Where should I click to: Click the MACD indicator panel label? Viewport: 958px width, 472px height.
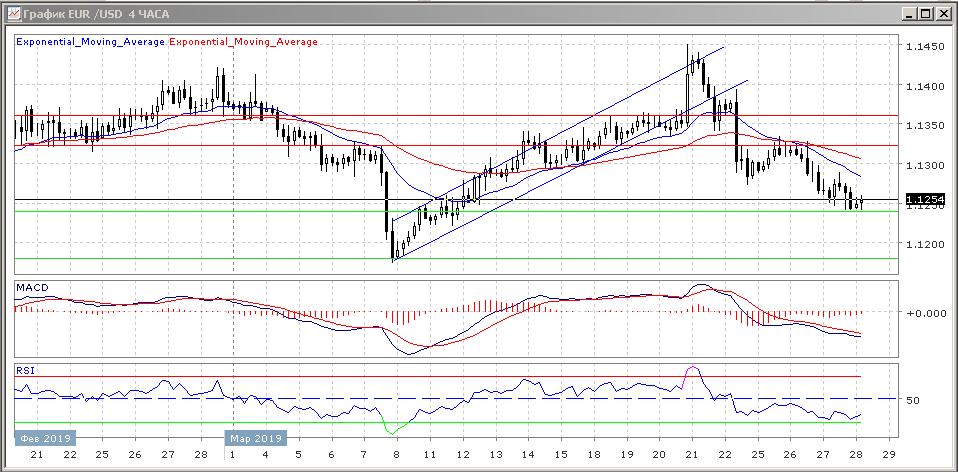[31, 288]
